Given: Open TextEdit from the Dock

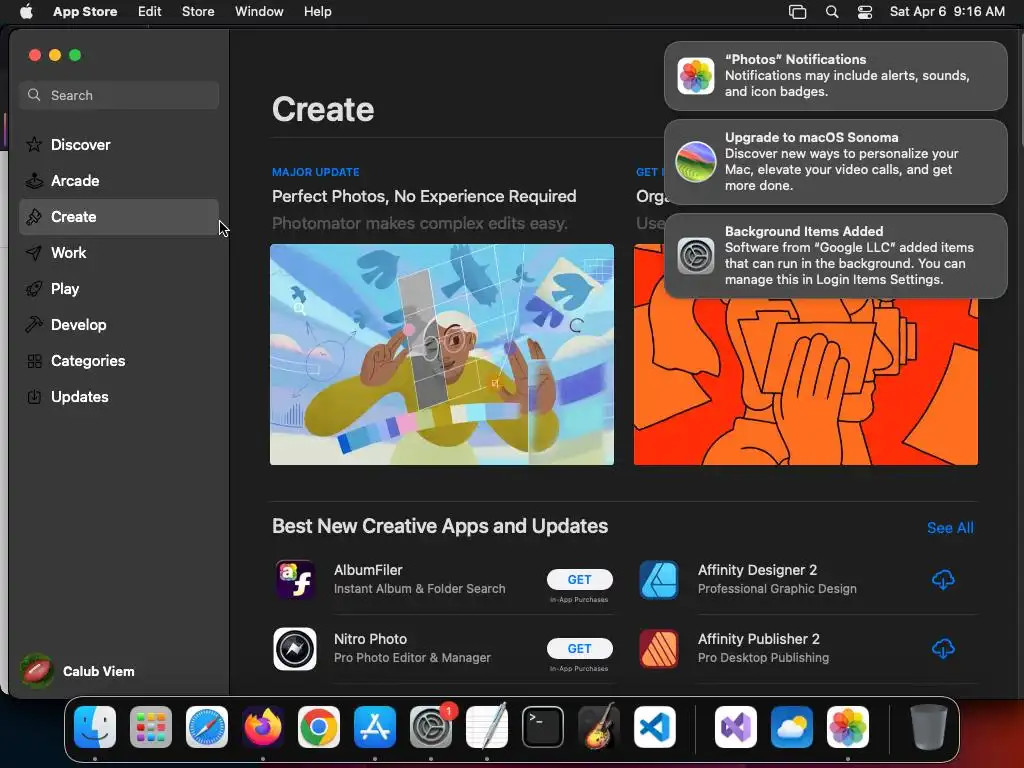Looking at the screenshot, I should (x=487, y=727).
